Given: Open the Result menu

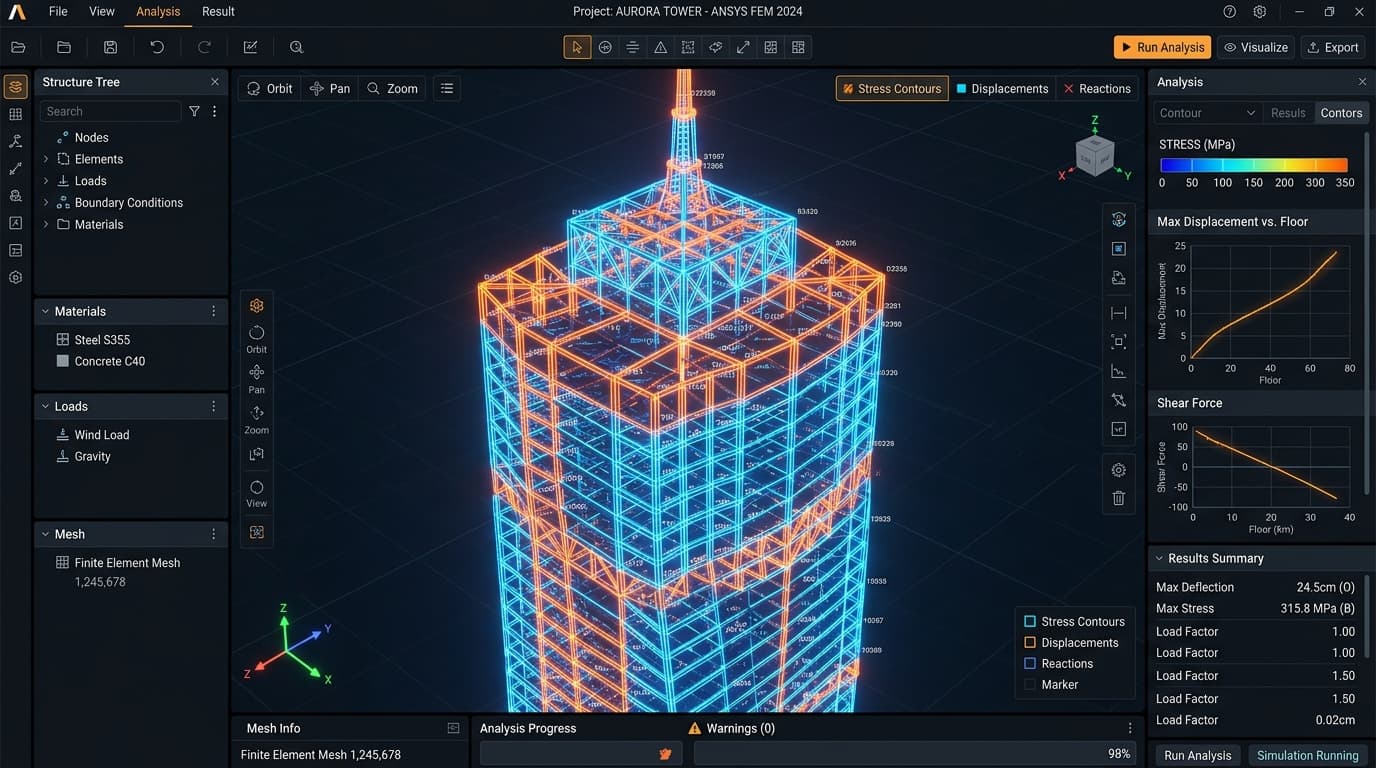Looking at the screenshot, I should click(218, 11).
